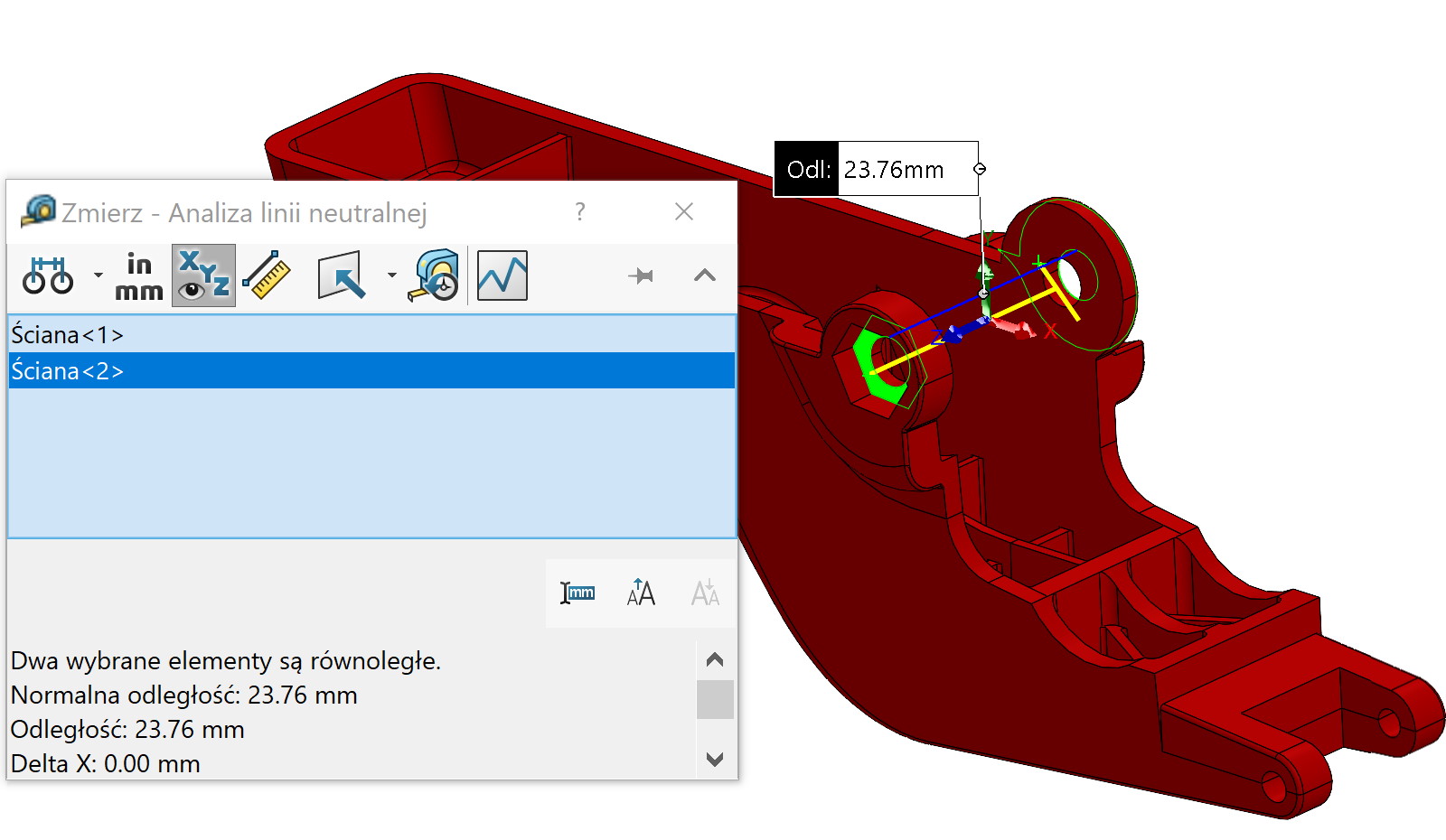This screenshot has height=840, width=1446.
Task: Select the Projected On screen icon
Action: tap(342, 275)
